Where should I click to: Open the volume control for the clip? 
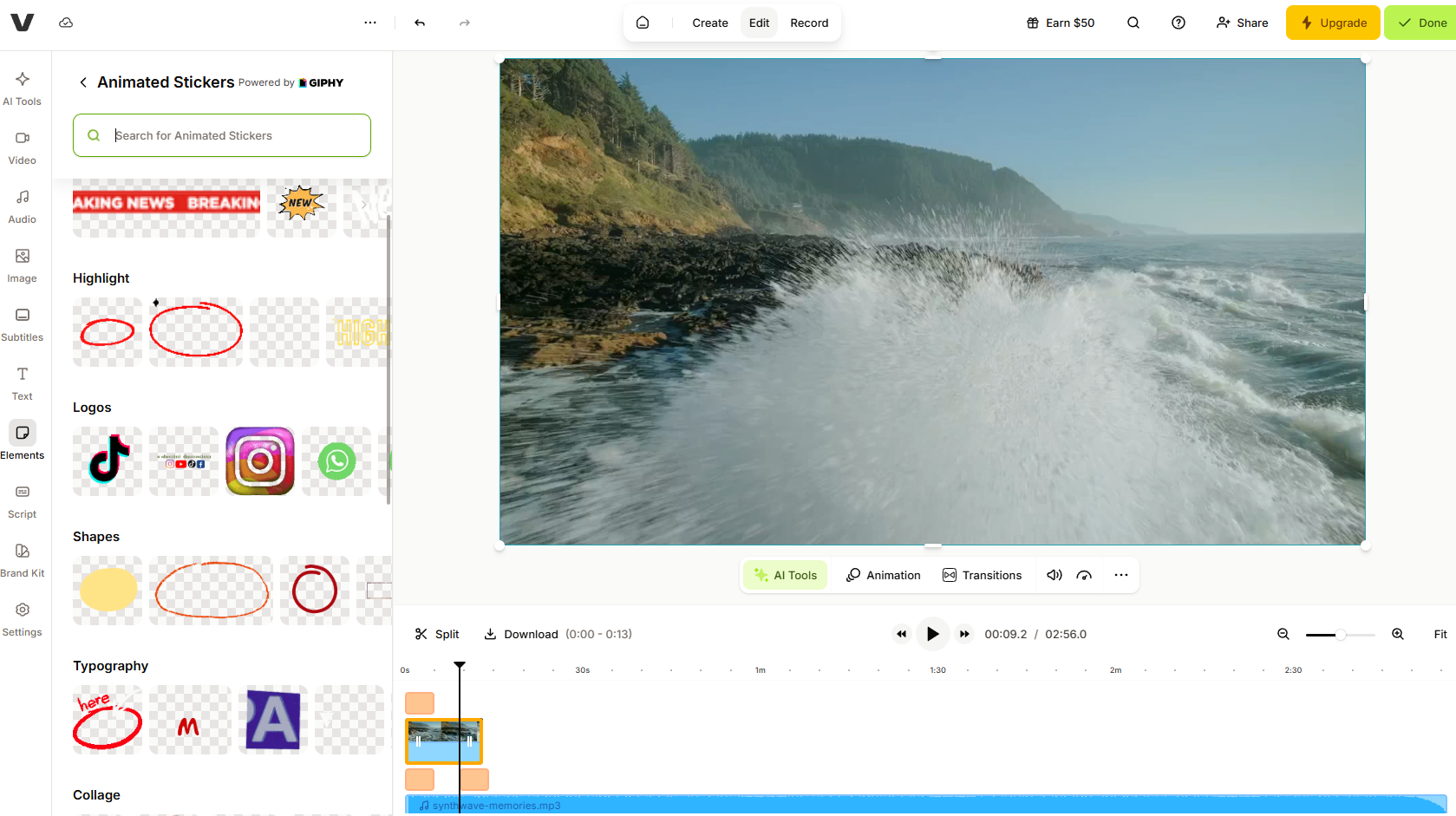click(x=1054, y=575)
